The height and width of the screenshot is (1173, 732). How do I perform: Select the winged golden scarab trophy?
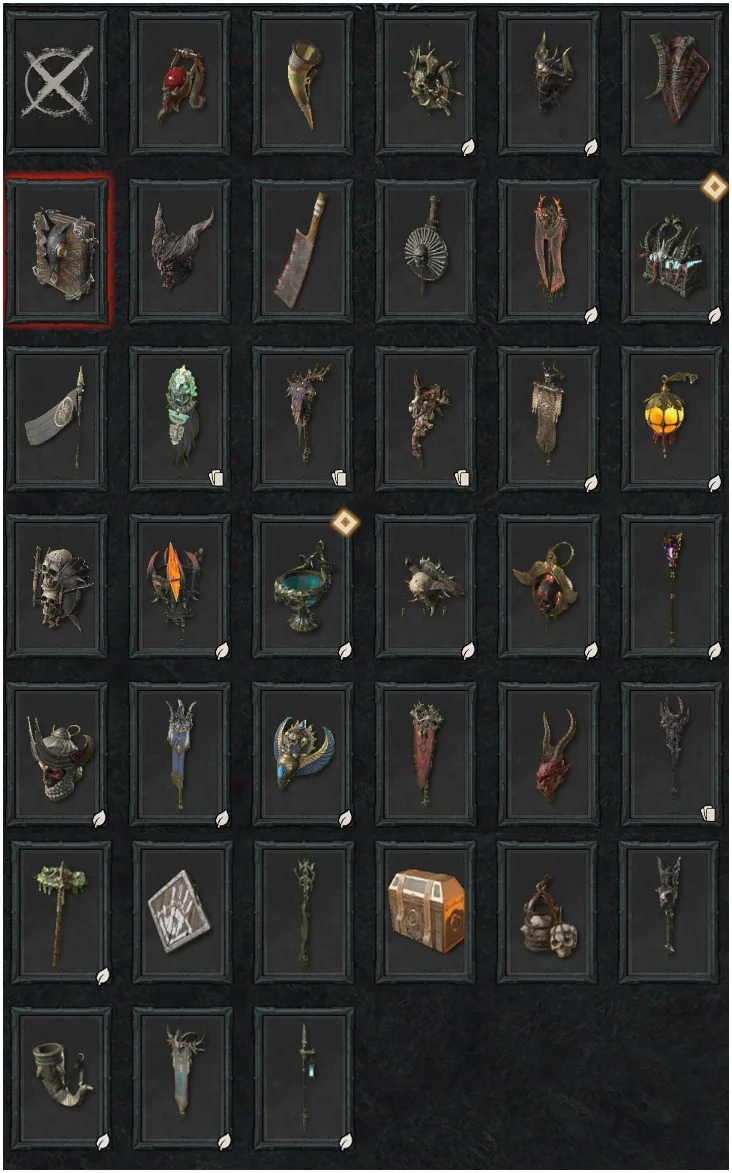302,753
